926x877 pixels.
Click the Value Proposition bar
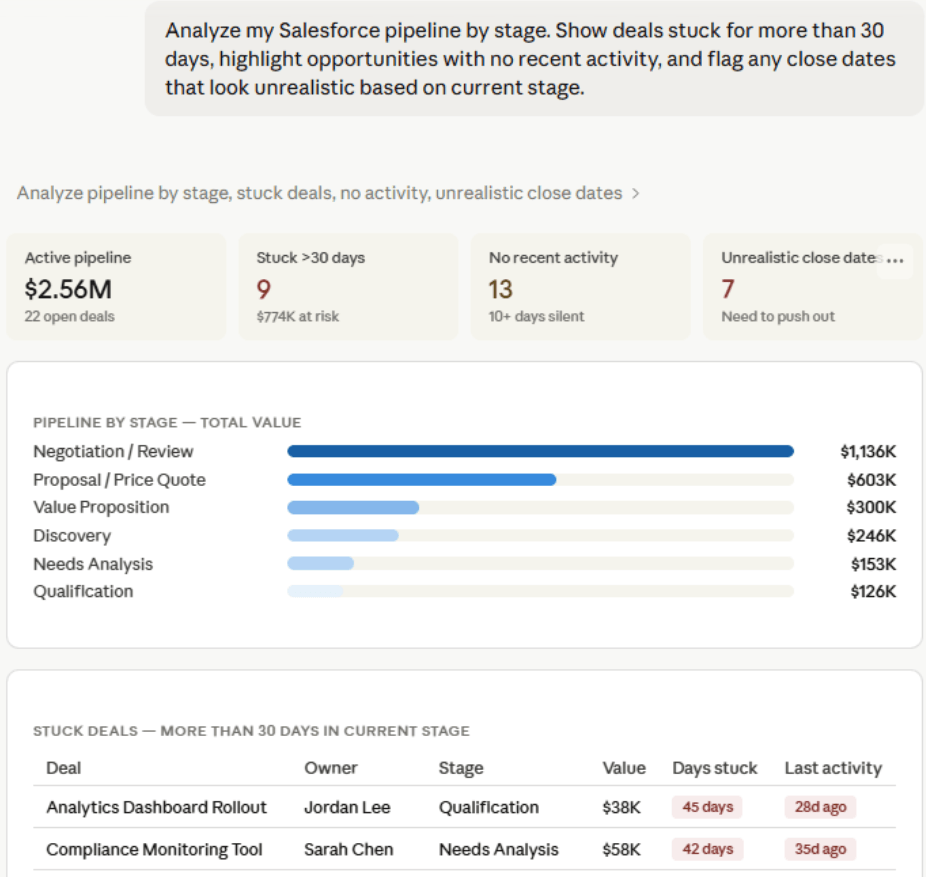tap(353, 507)
